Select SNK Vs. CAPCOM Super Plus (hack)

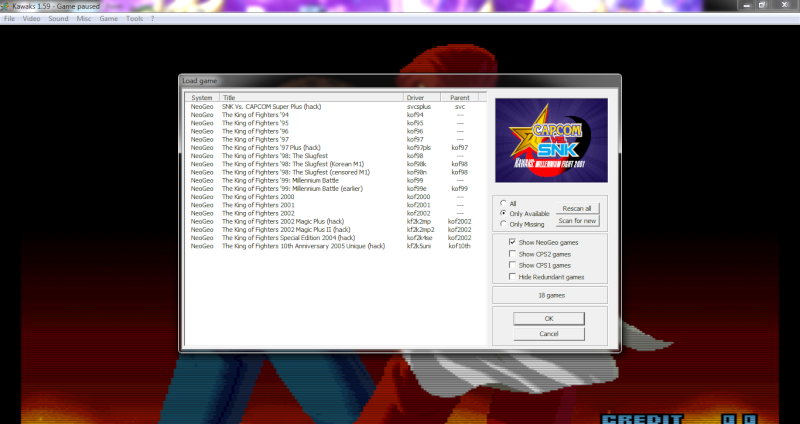[335, 107]
